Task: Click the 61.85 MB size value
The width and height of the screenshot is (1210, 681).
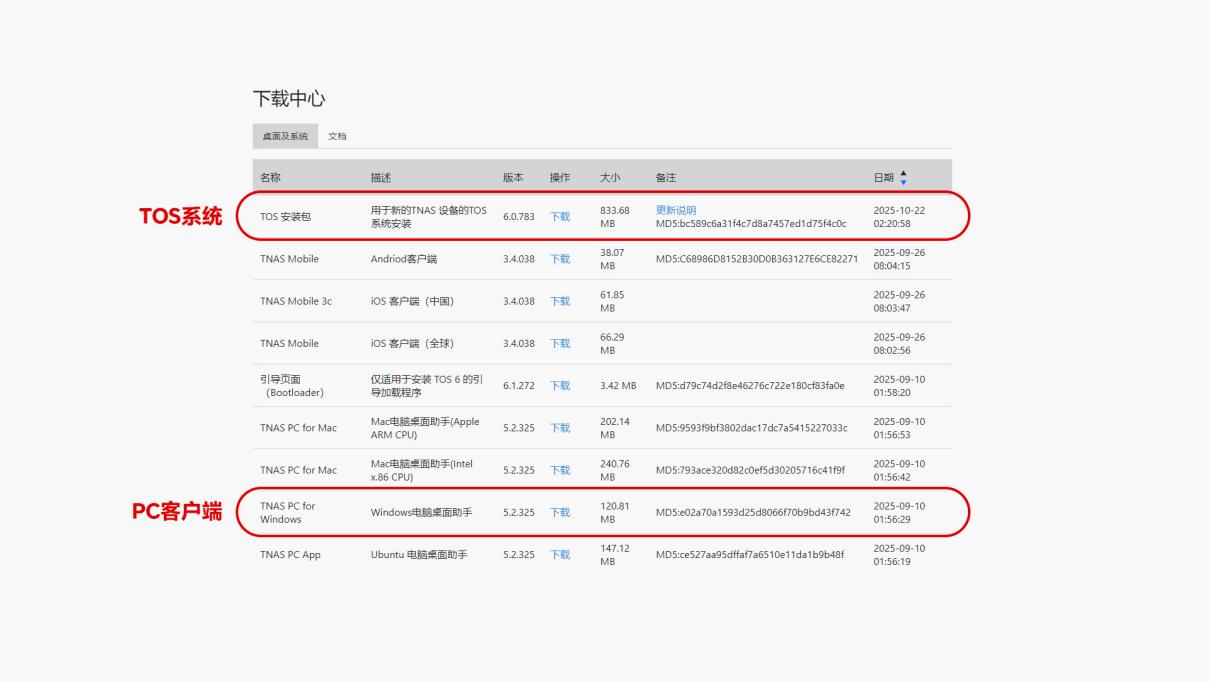Action: tap(612, 301)
